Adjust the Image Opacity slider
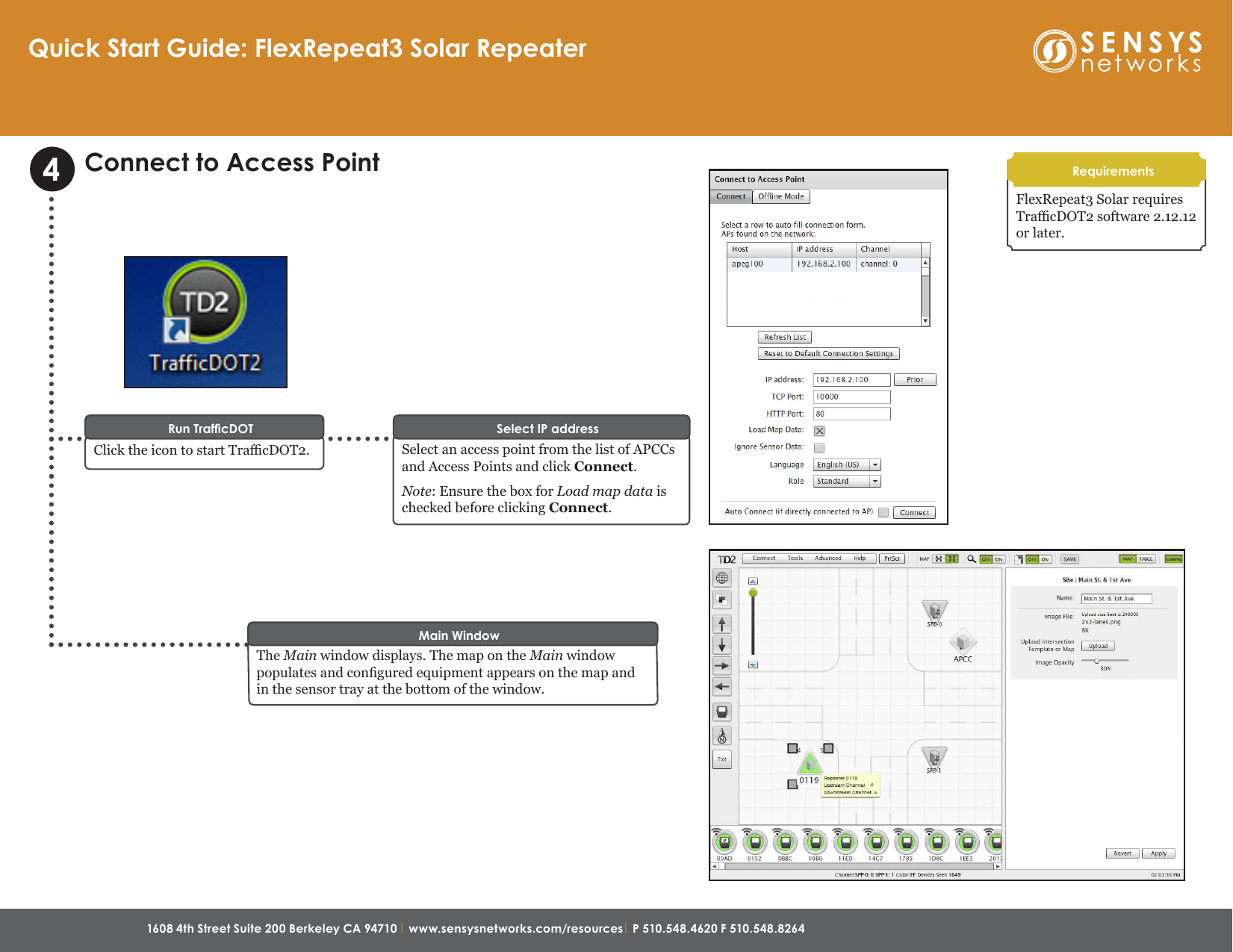 pos(1105,661)
